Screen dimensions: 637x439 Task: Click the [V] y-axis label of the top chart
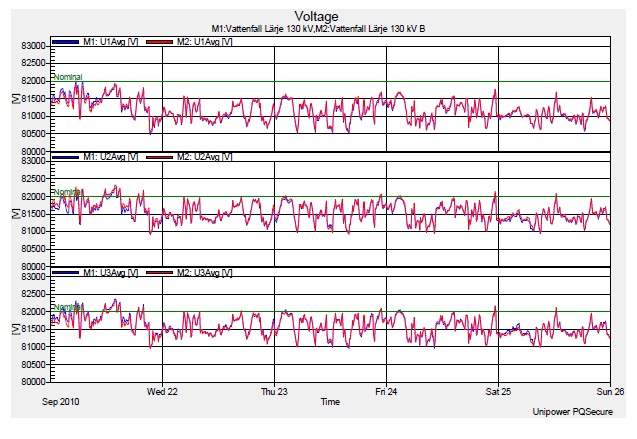(15, 98)
